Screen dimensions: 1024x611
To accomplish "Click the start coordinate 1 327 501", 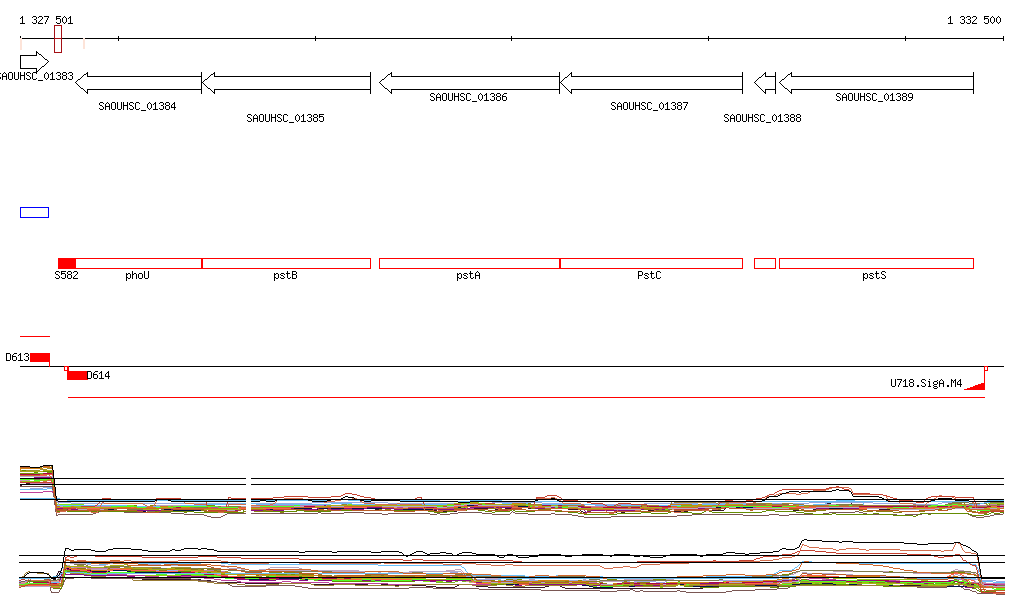I will (x=46, y=20).
